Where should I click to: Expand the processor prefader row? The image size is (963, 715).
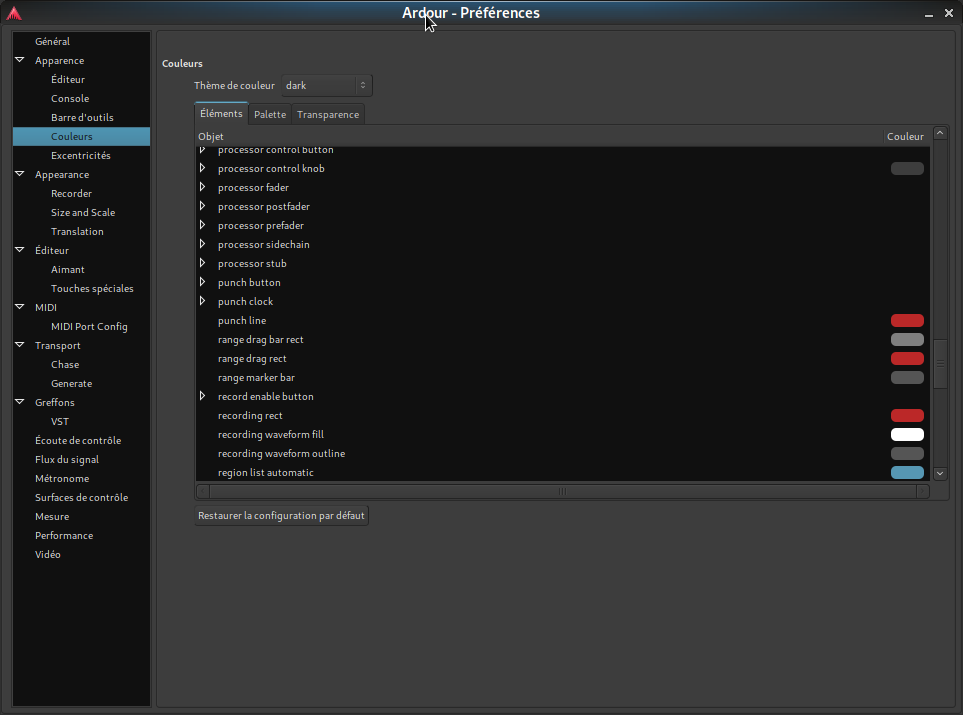point(202,225)
